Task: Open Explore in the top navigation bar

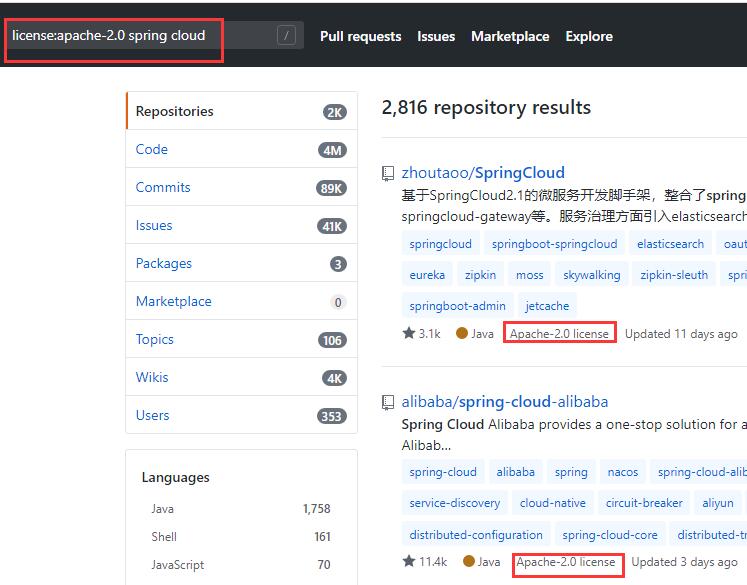Action: pyautogui.click(x=589, y=37)
